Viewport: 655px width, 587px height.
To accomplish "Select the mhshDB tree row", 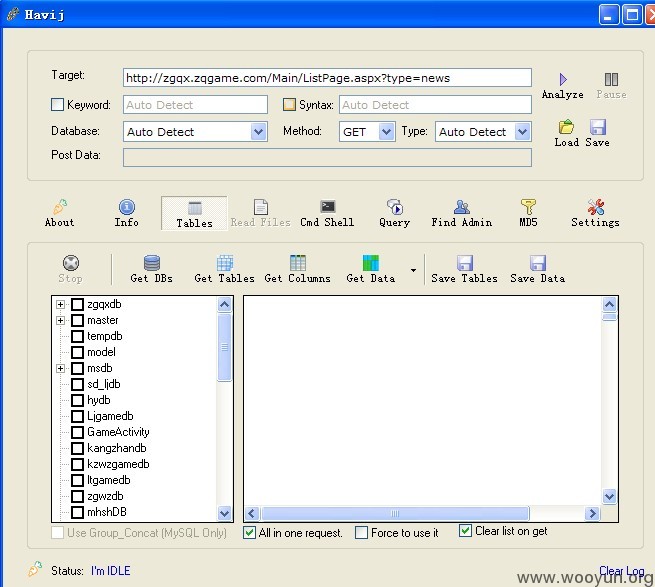I will [107, 512].
